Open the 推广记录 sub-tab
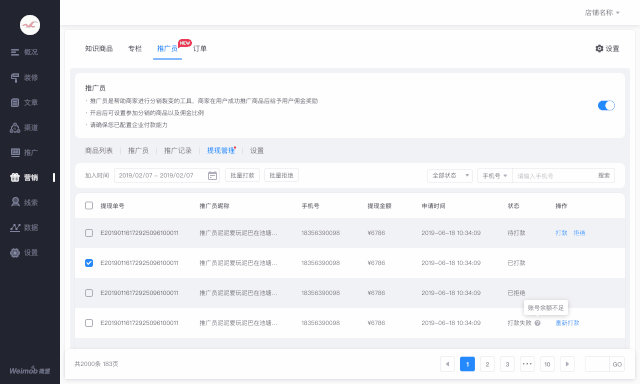 tap(178, 151)
